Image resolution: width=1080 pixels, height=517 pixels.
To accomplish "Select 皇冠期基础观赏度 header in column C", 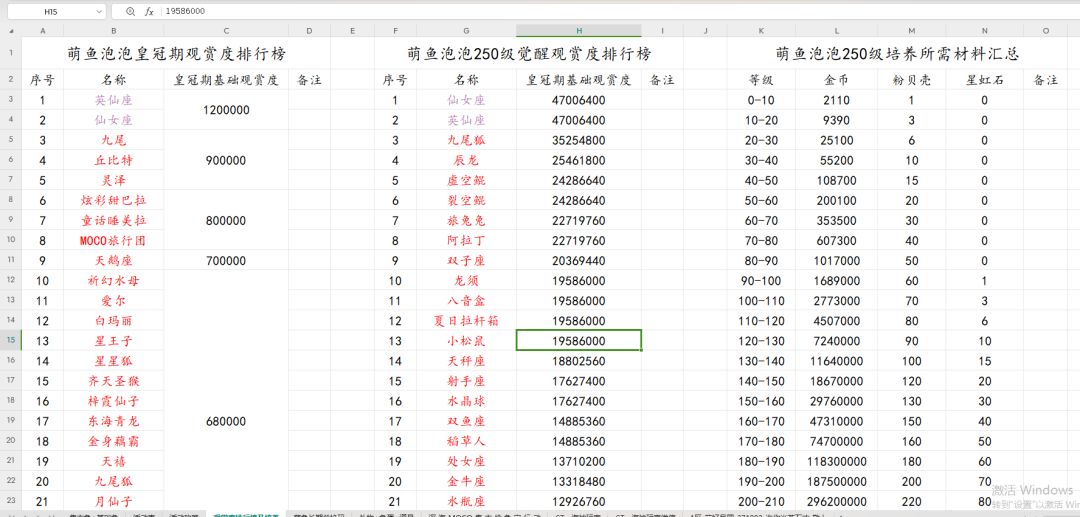I will (227, 80).
